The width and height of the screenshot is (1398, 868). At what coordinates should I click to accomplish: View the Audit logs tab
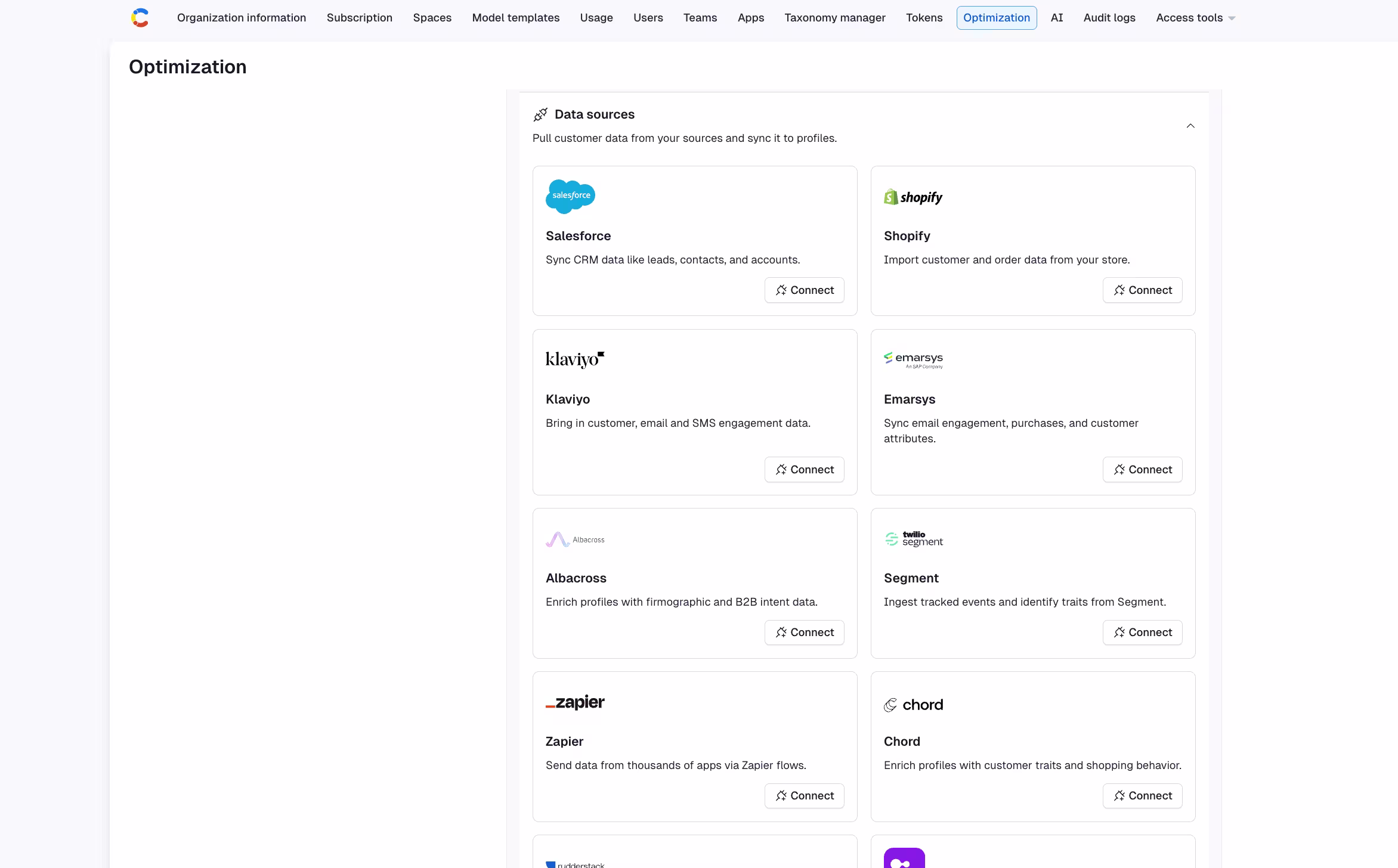(1109, 18)
